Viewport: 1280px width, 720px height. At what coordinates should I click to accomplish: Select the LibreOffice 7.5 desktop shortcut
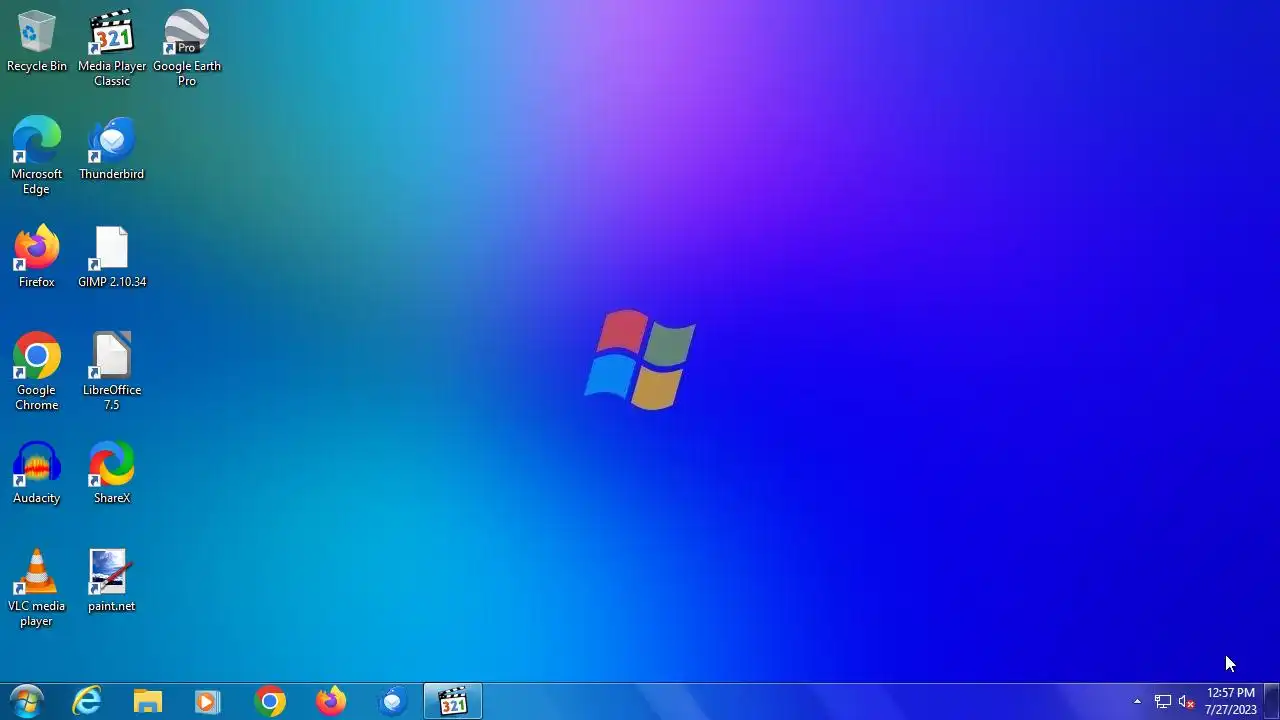(112, 372)
